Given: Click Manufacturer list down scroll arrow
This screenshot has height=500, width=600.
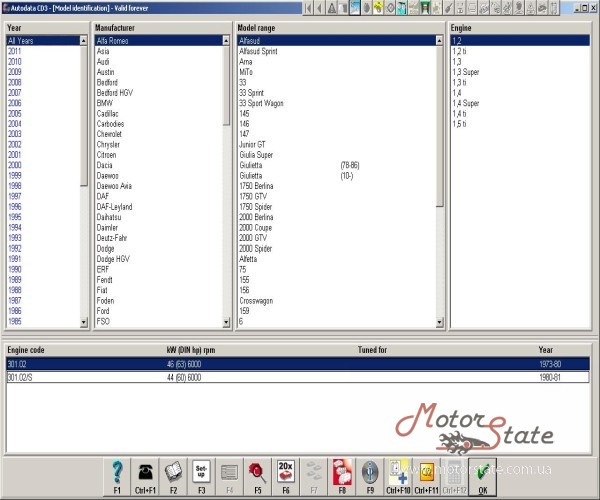Looking at the screenshot, I should coord(226,322).
